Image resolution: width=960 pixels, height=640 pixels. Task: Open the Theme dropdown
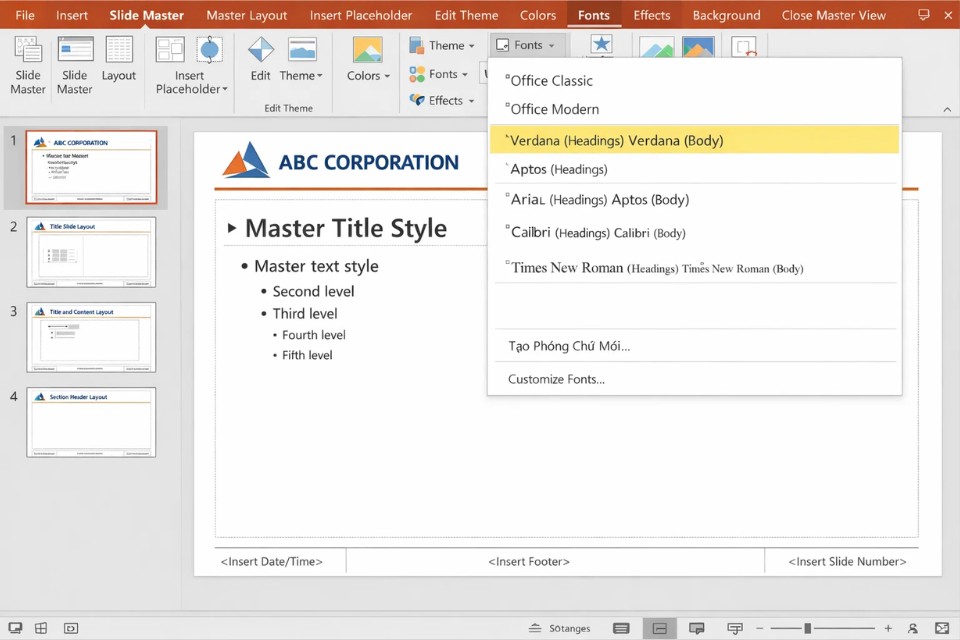coord(444,45)
